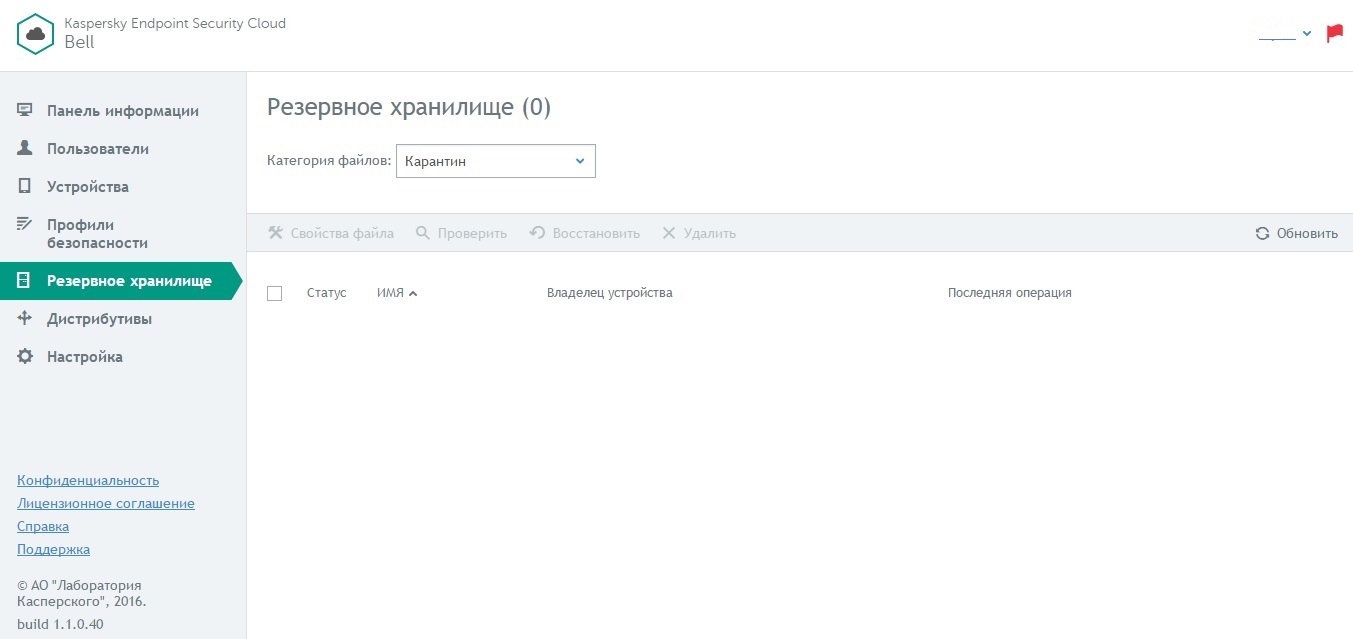Click the red flag notification icon
The image size is (1353, 639).
(x=1334, y=33)
